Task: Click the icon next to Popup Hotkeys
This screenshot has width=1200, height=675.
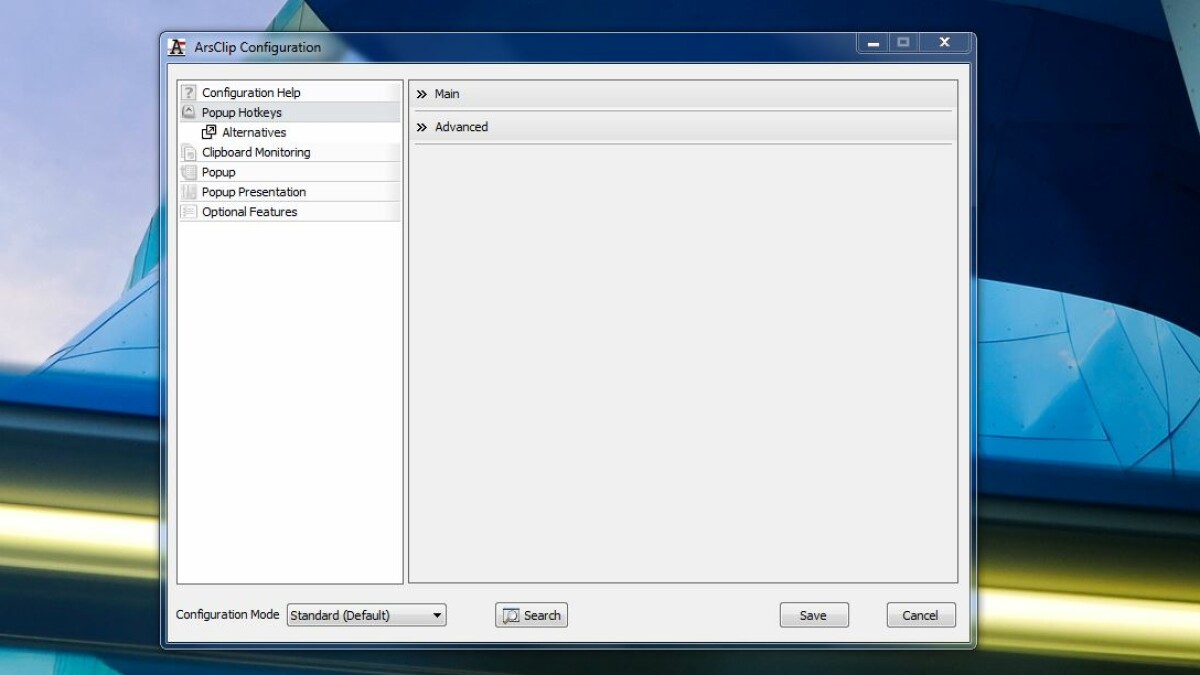Action: click(x=189, y=112)
